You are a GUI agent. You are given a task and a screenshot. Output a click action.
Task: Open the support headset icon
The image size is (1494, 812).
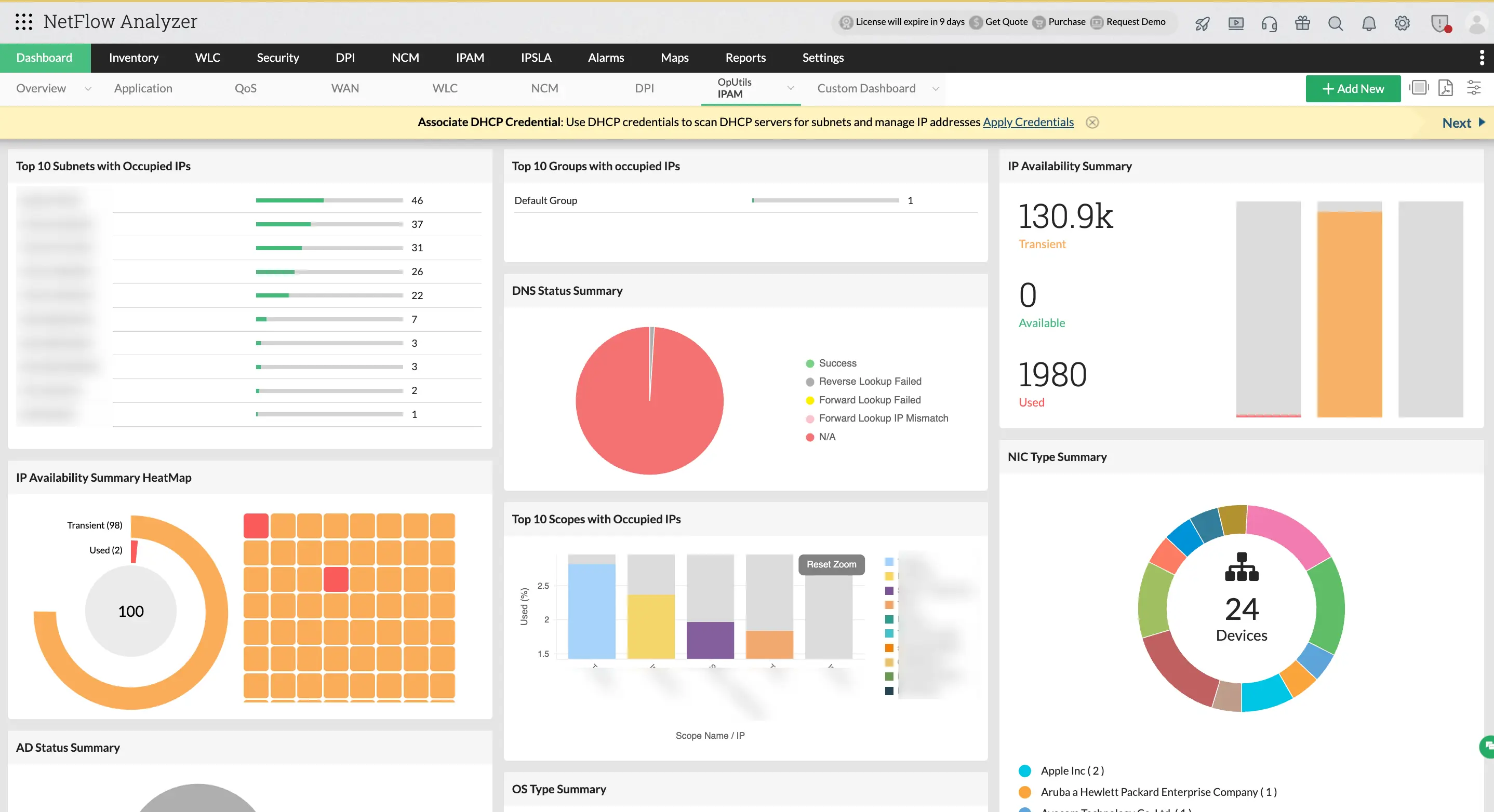click(1269, 24)
